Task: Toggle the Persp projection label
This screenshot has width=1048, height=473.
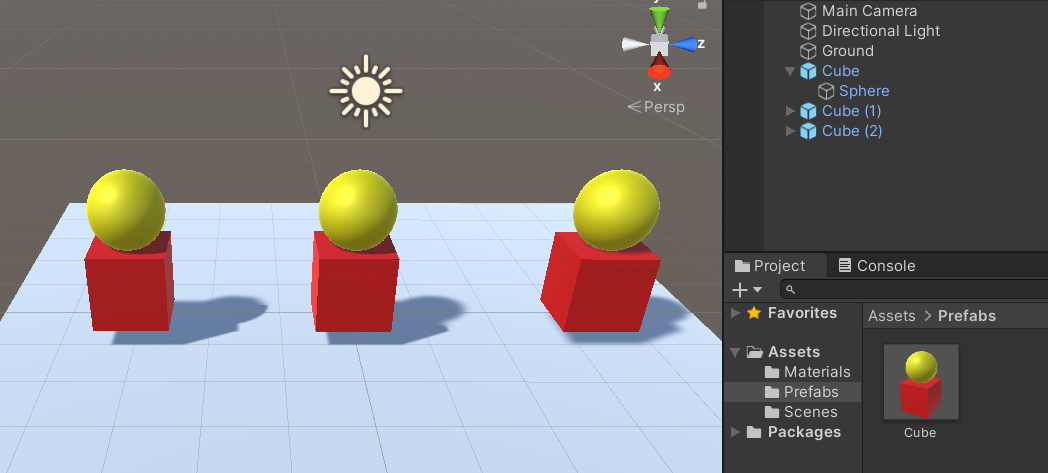Action: pyautogui.click(x=656, y=107)
